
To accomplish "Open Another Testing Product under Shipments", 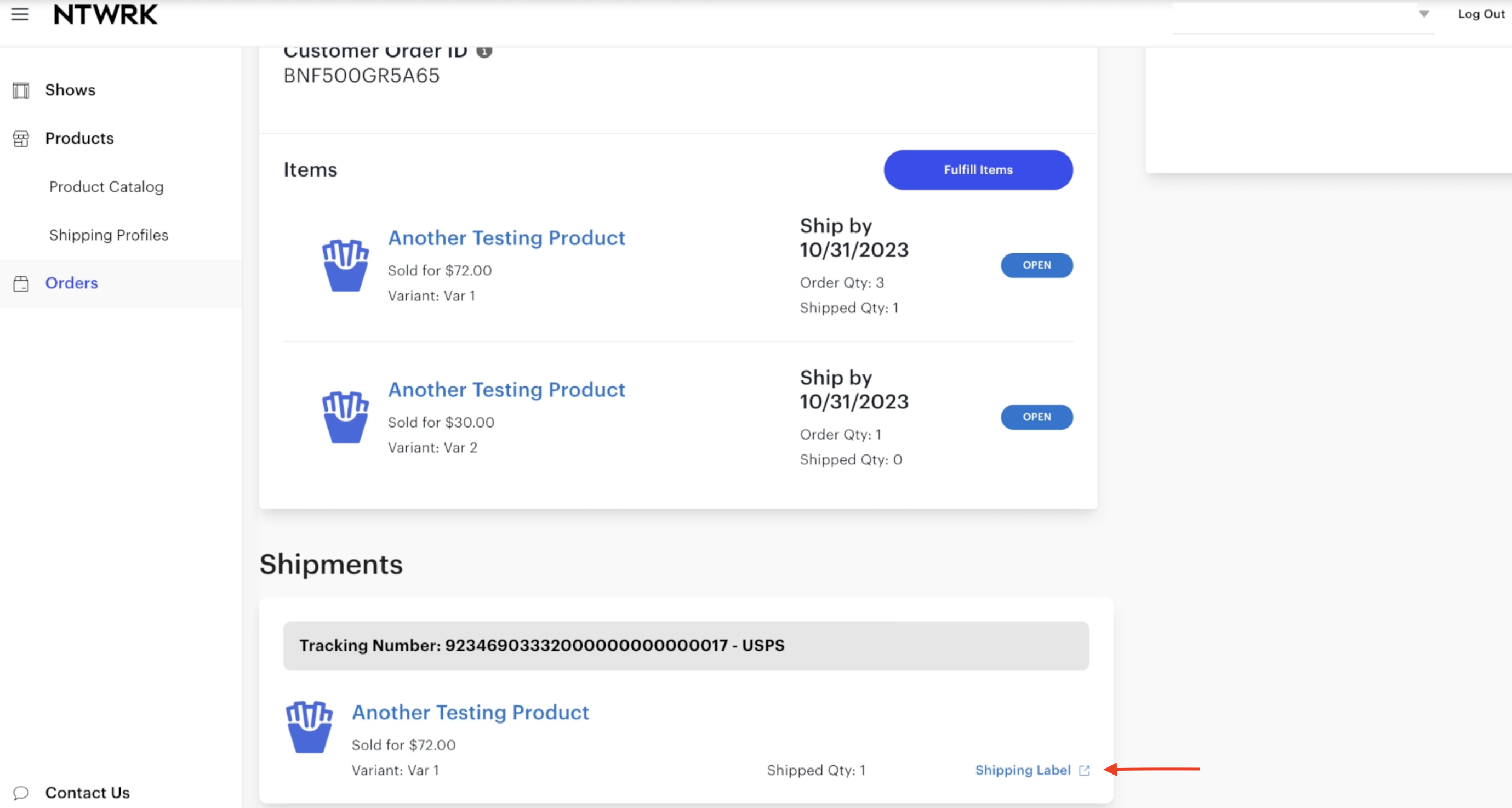I will (470, 712).
